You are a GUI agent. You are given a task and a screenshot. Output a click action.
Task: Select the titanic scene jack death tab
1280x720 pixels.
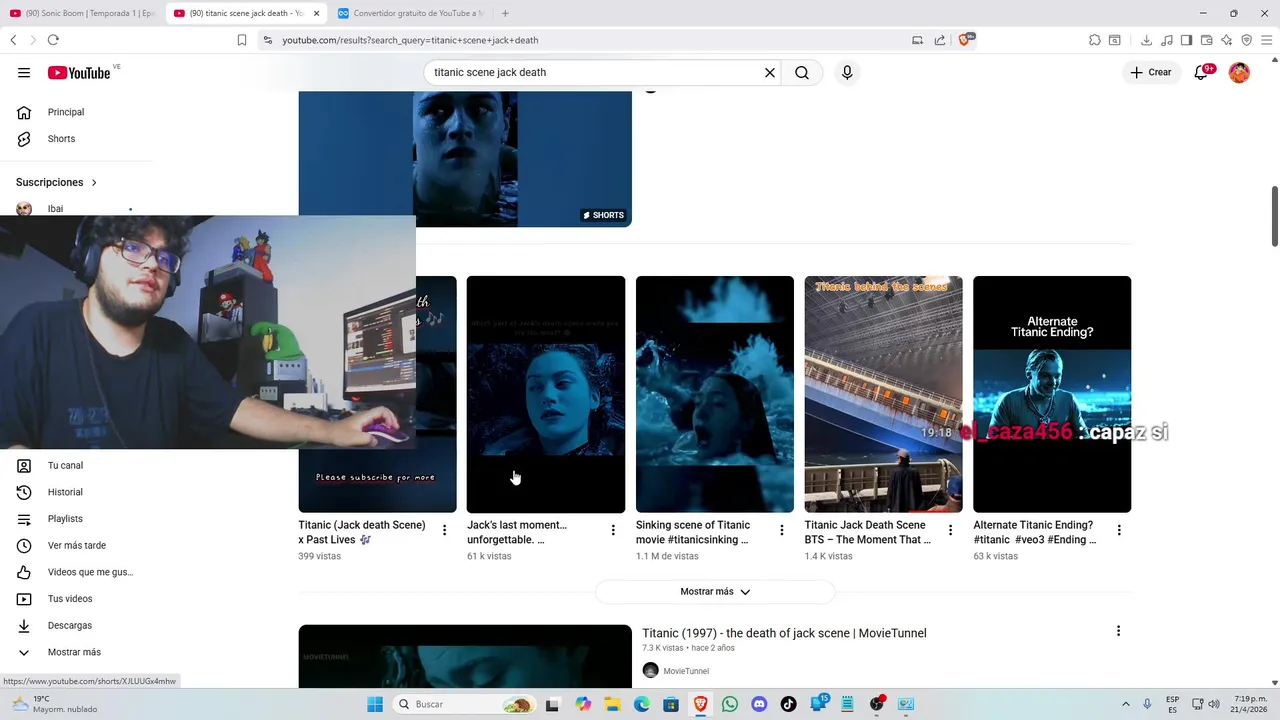pyautogui.click(x=246, y=13)
